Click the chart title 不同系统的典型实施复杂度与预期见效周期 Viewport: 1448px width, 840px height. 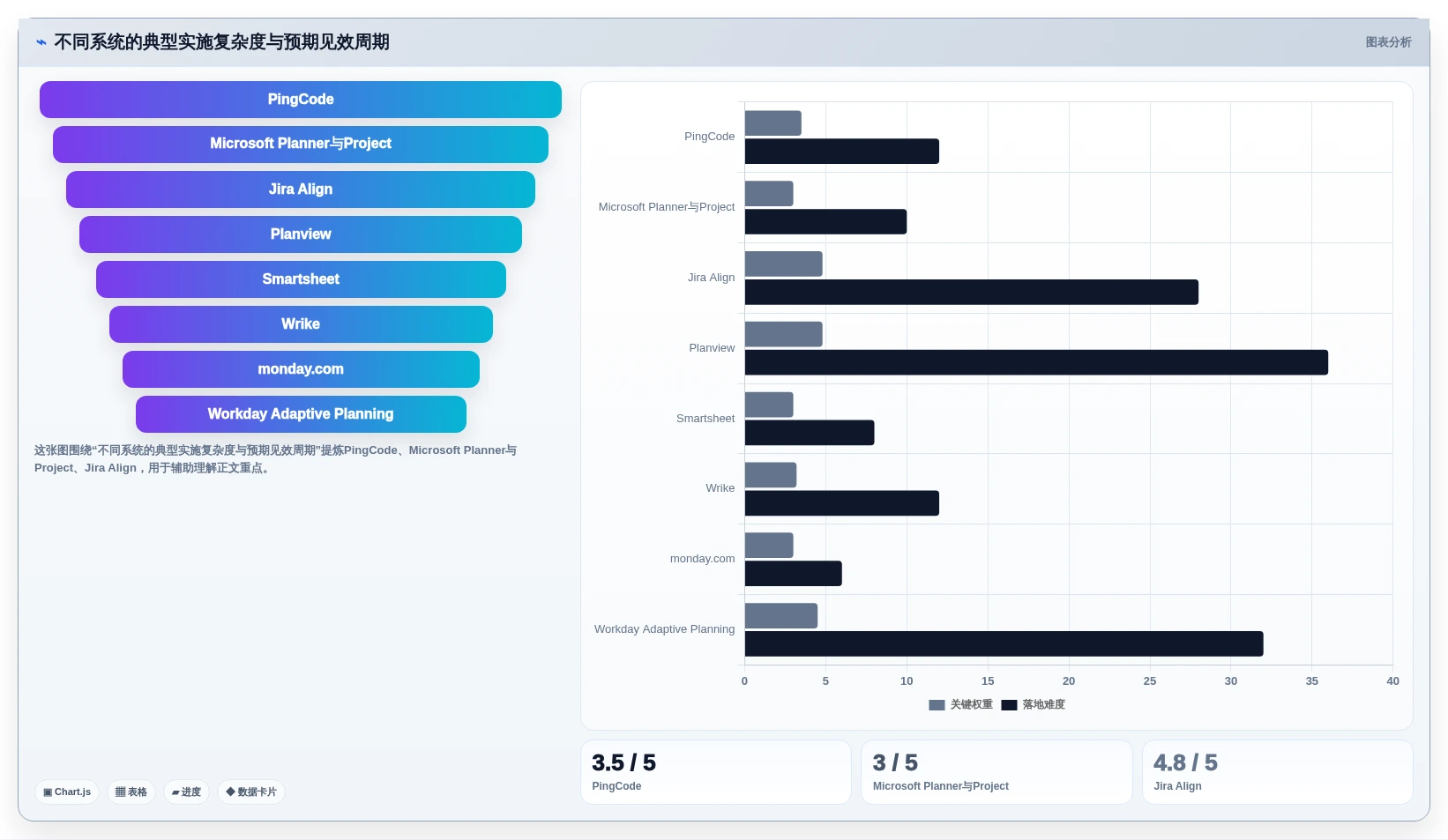222,42
